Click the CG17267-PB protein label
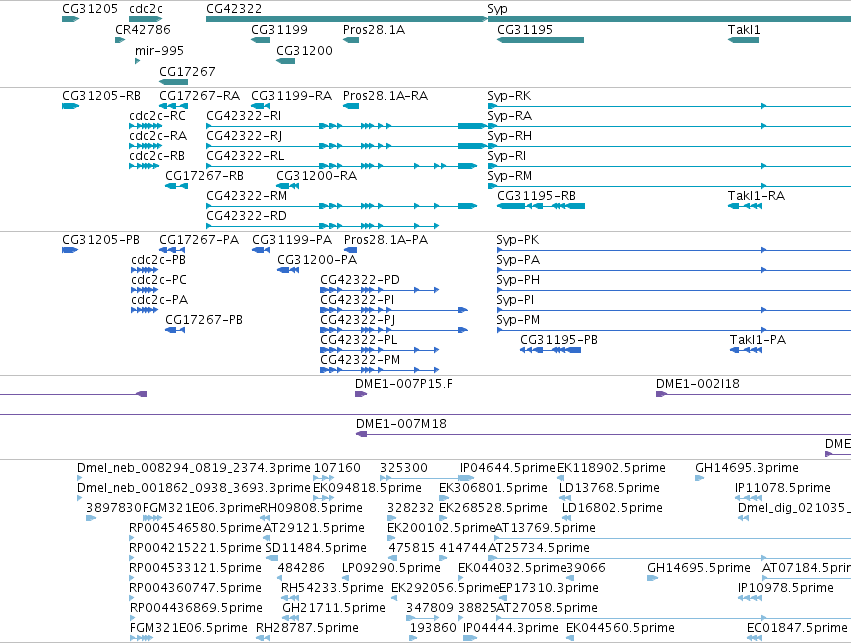This screenshot has width=851, height=643. [x=204, y=321]
